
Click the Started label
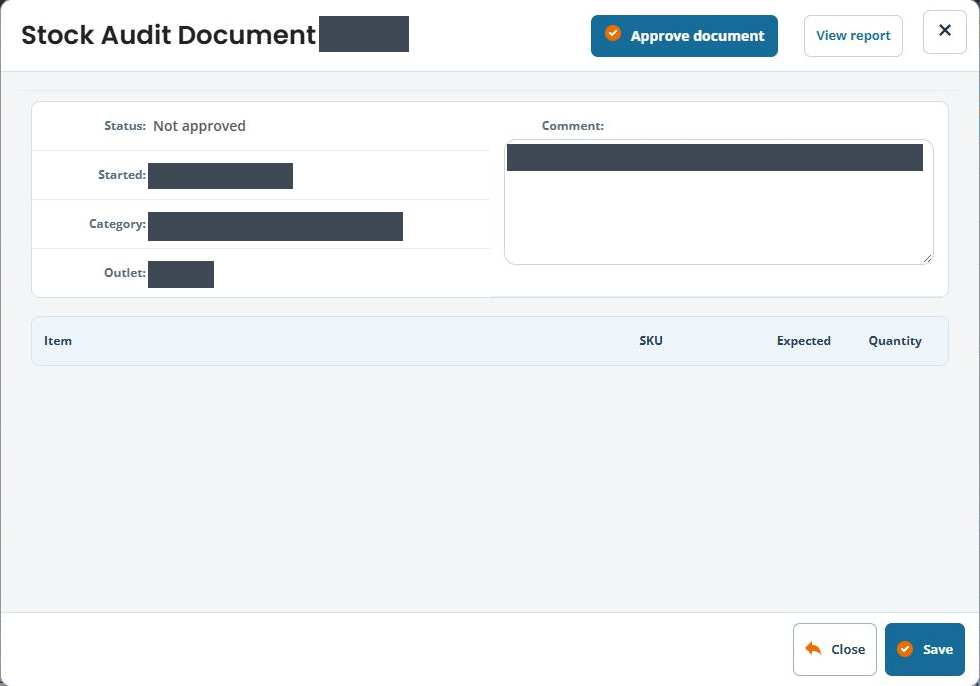pos(122,174)
